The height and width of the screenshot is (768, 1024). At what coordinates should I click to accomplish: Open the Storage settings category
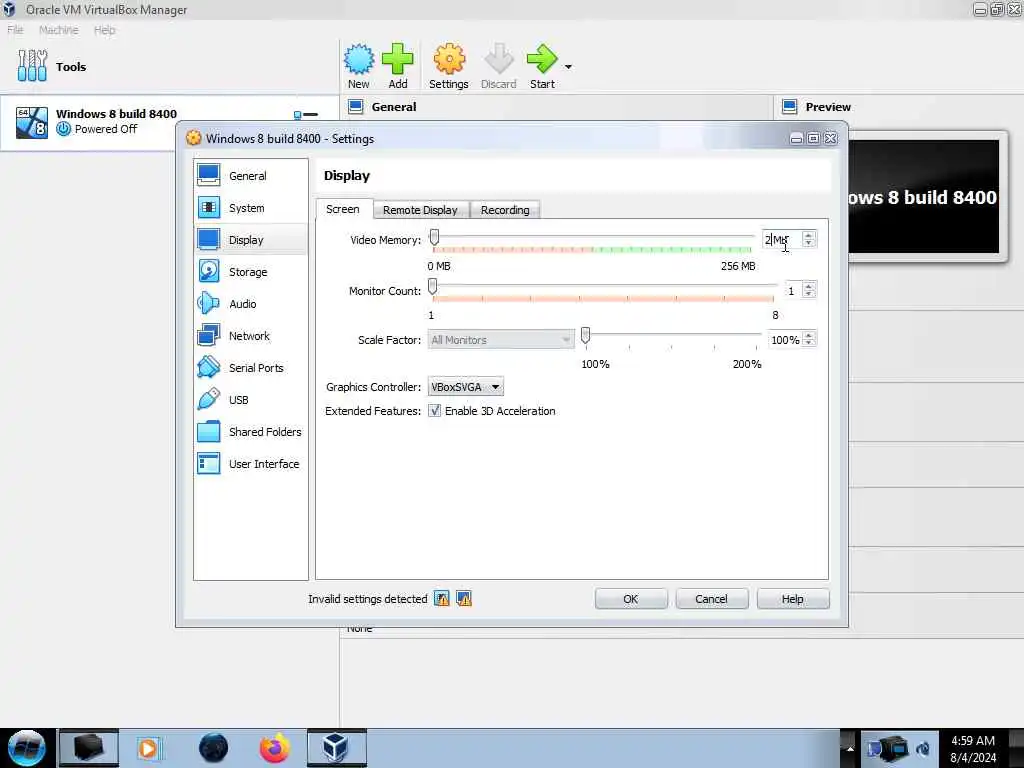coord(250,272)
